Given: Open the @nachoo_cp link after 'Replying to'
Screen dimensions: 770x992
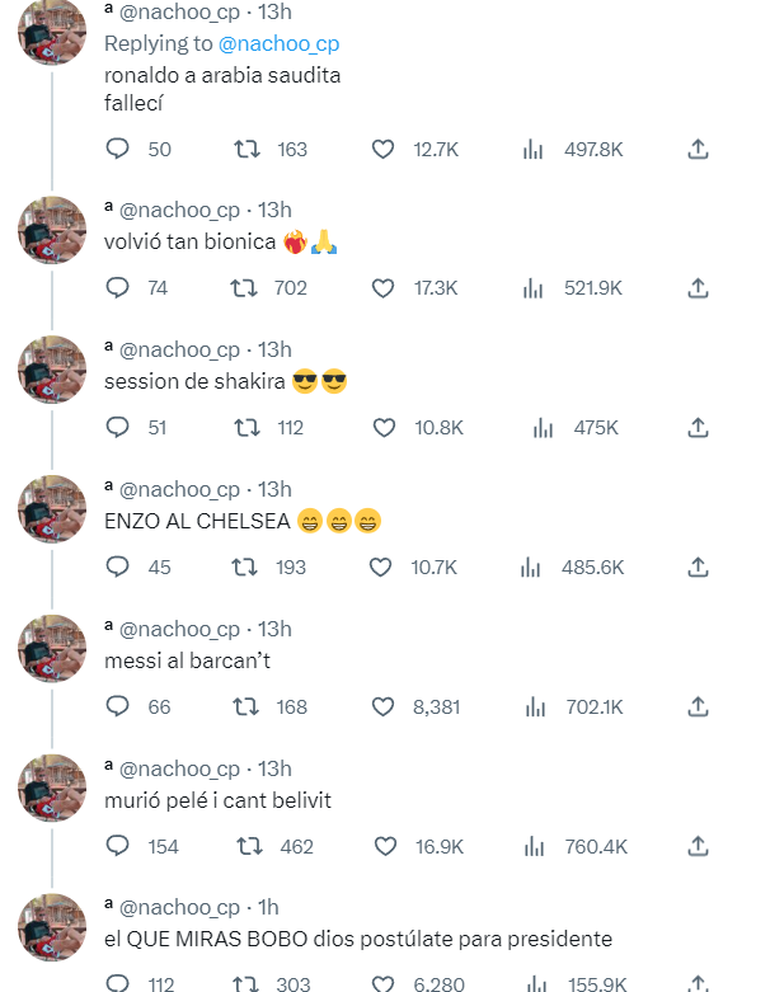Looking at the screenshot, I should click(278, 44).
